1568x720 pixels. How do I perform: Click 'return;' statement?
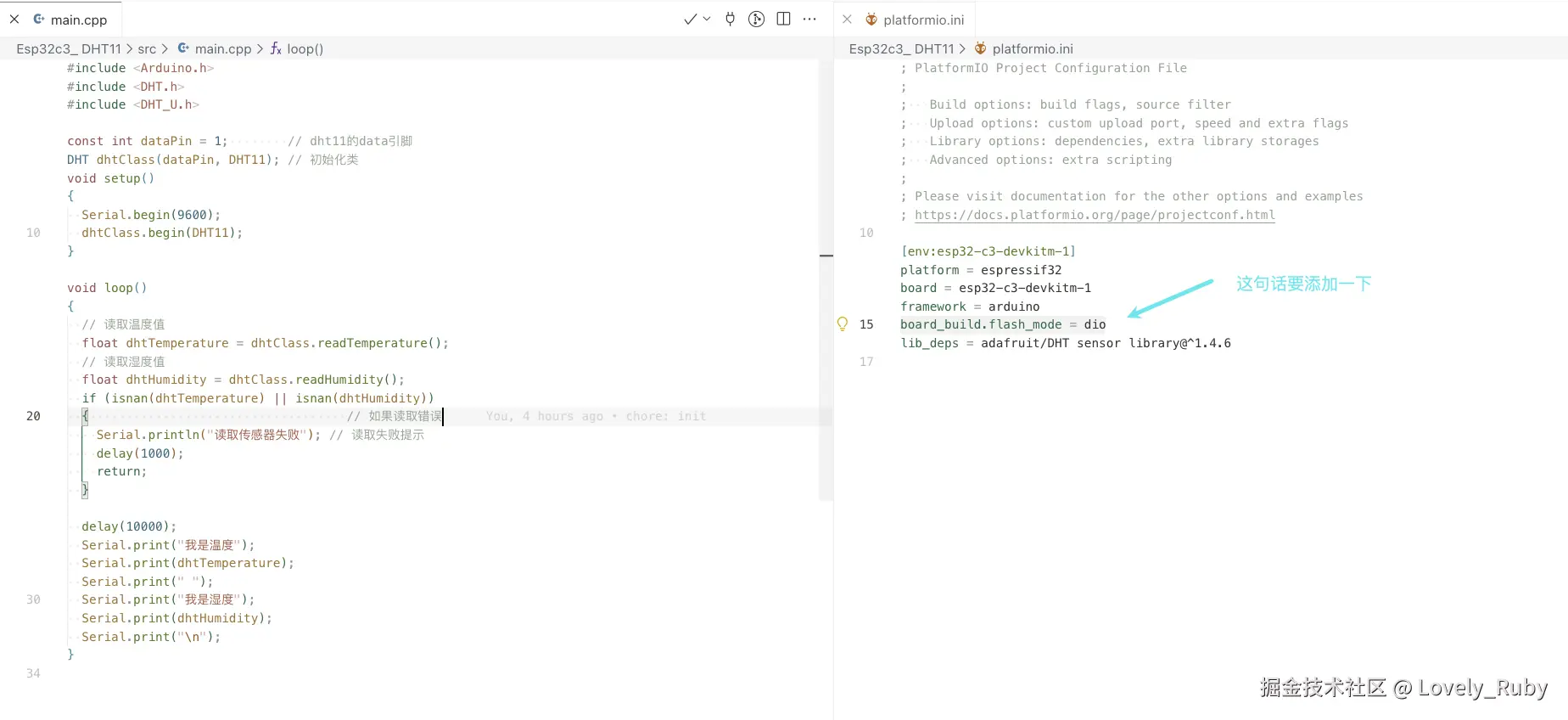[121, 471]
